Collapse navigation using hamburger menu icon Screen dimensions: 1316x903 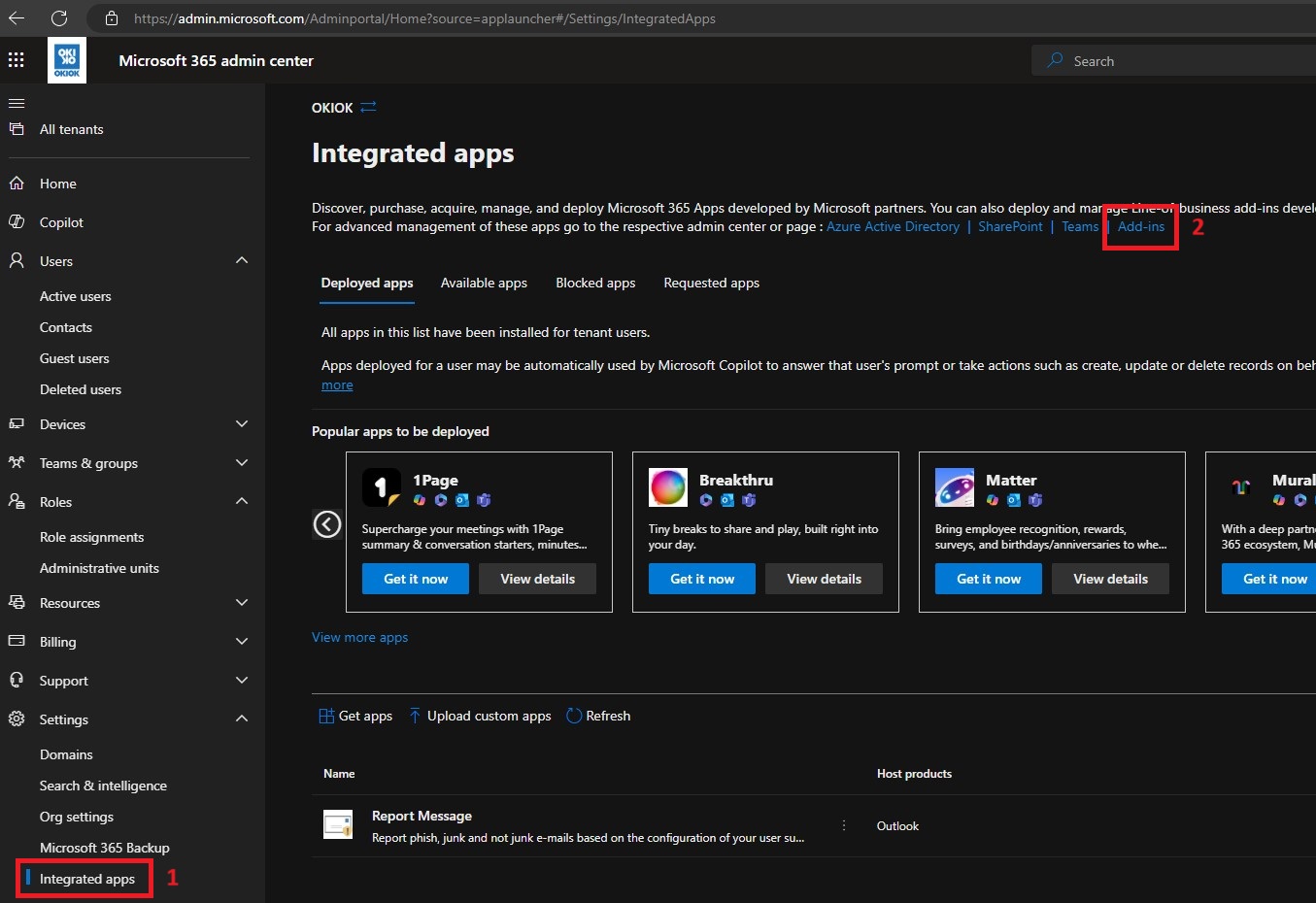(17, 103)
